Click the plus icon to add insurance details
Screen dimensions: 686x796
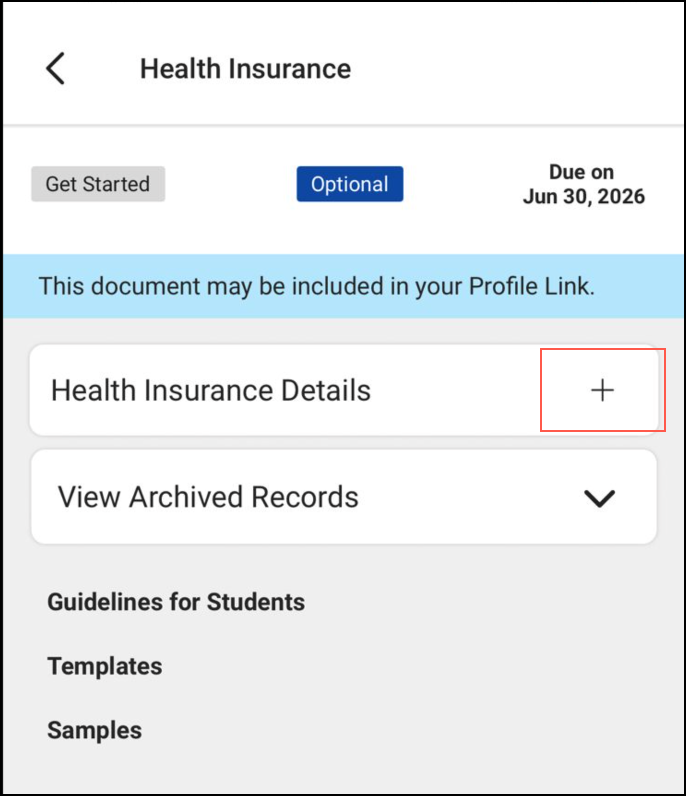(x=602, y=390)
